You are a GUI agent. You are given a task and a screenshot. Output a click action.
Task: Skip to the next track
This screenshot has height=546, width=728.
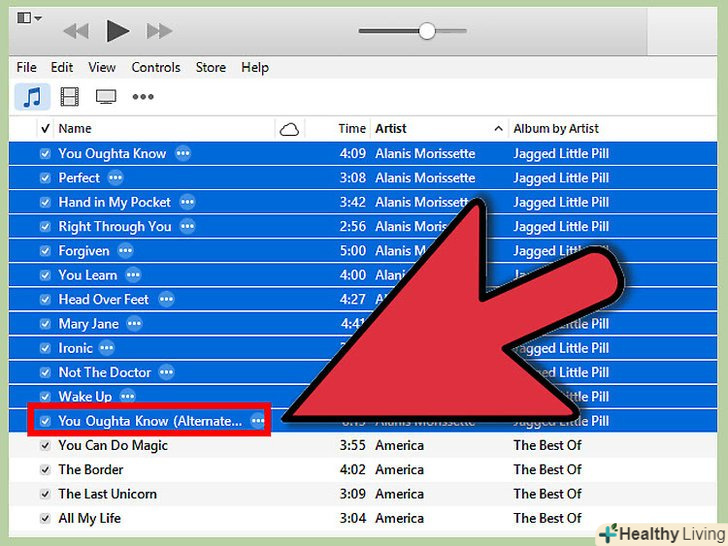coord(159,32)
